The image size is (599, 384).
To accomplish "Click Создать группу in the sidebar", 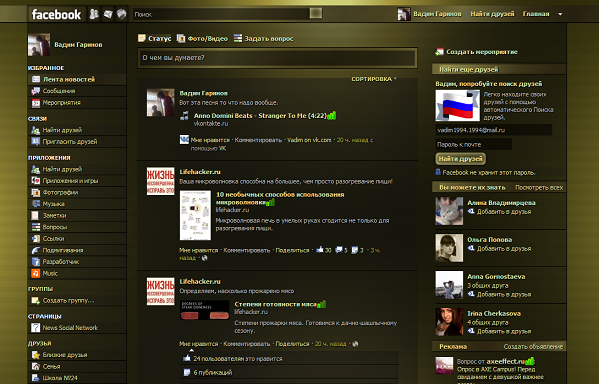I will pos(77,300).
